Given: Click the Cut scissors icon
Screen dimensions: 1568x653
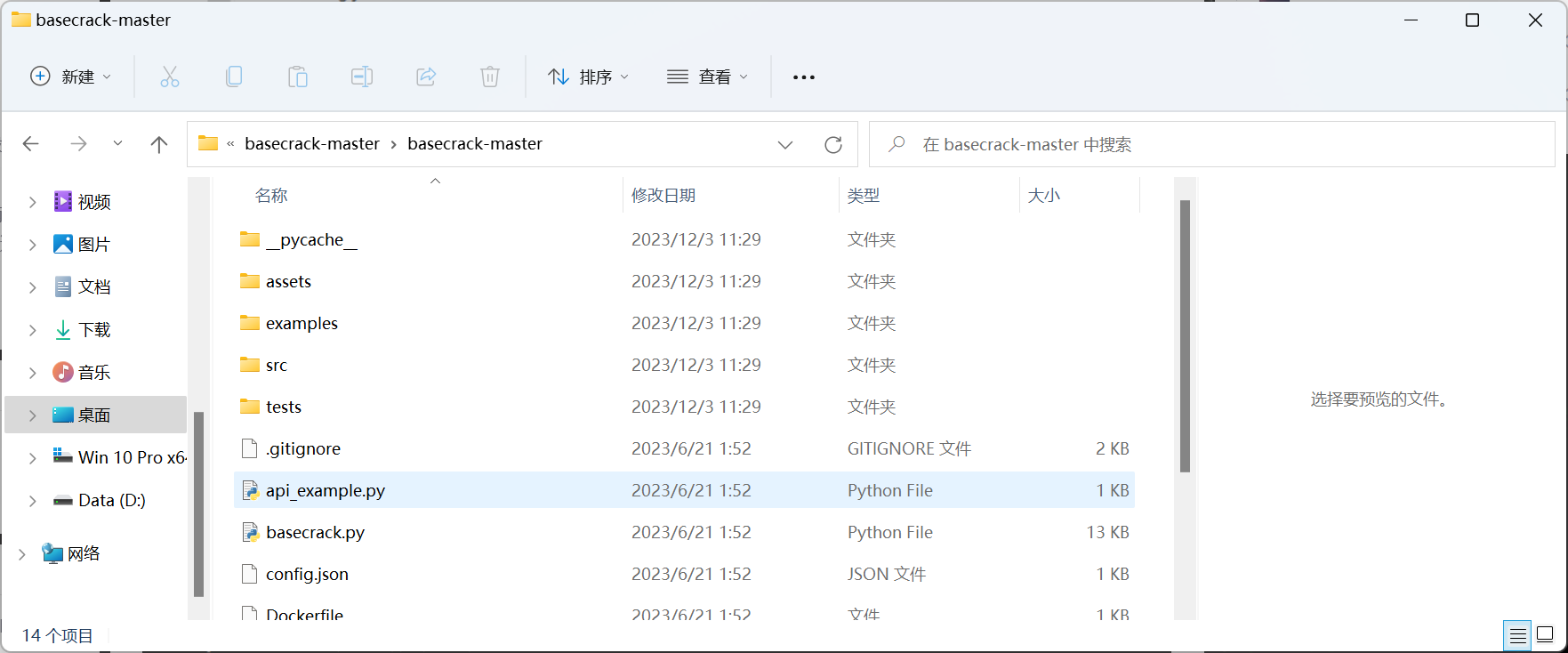Looking at the screenshot, I should pyautogui.click(x=169, y=77).
